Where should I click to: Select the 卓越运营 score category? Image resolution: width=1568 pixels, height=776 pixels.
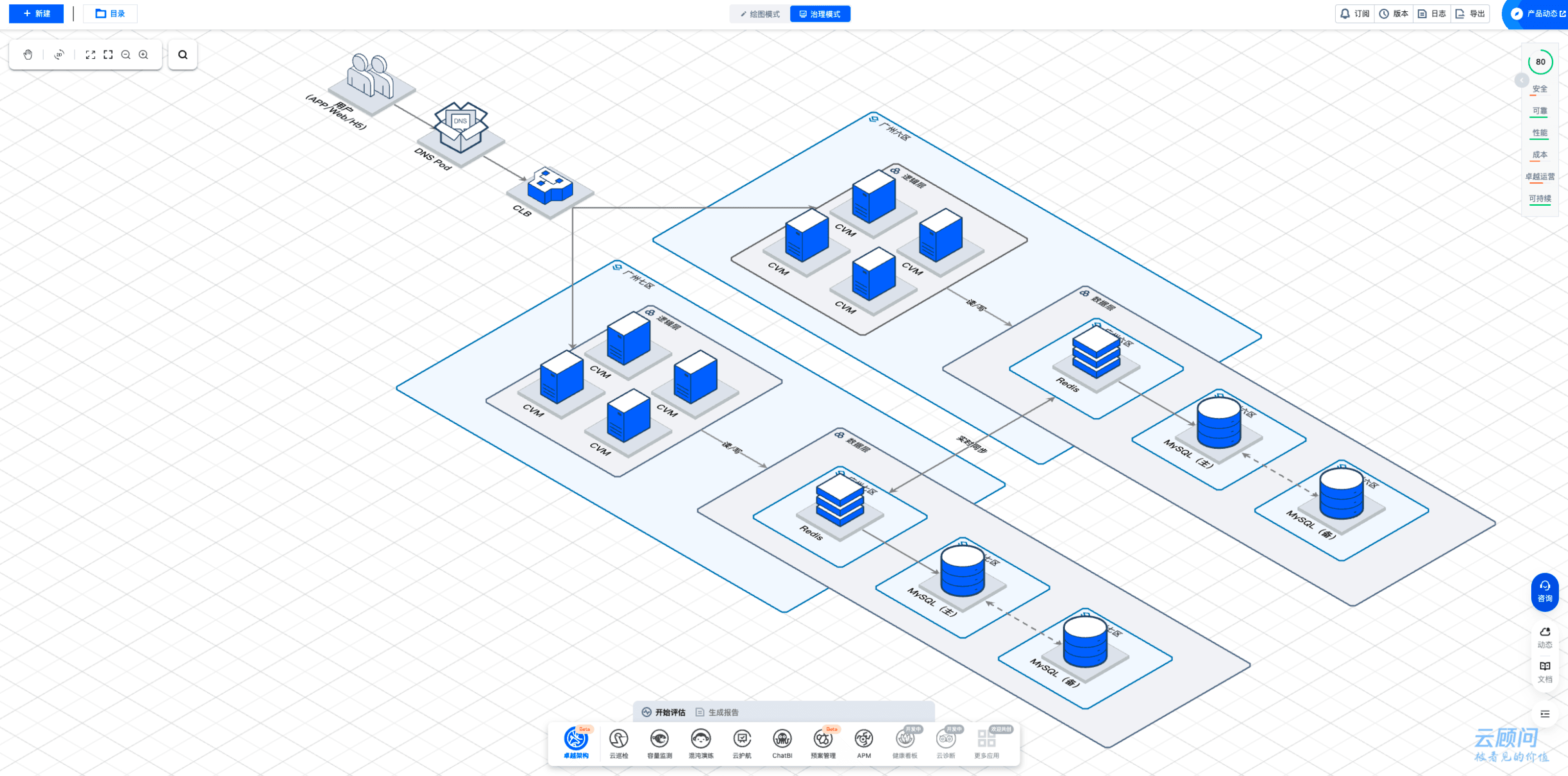[x=1540, y=177]
